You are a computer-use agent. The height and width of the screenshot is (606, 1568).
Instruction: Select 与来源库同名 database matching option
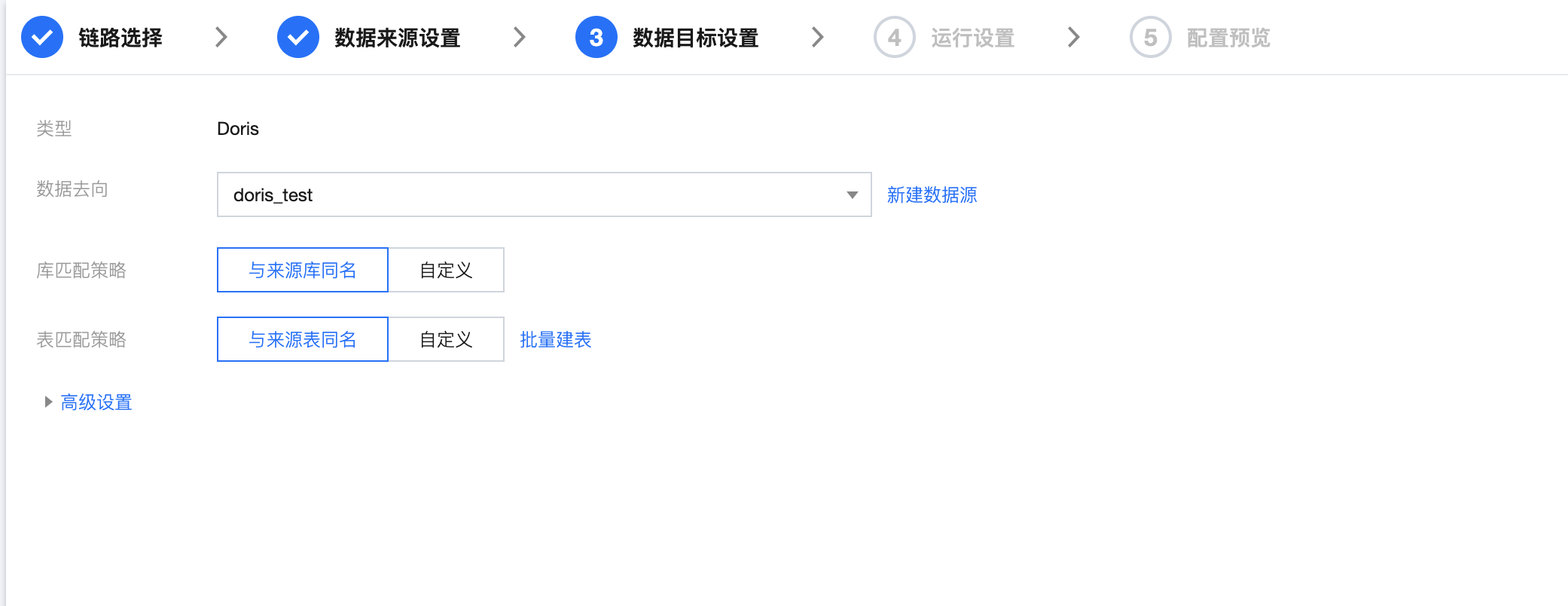click(303, 270)
